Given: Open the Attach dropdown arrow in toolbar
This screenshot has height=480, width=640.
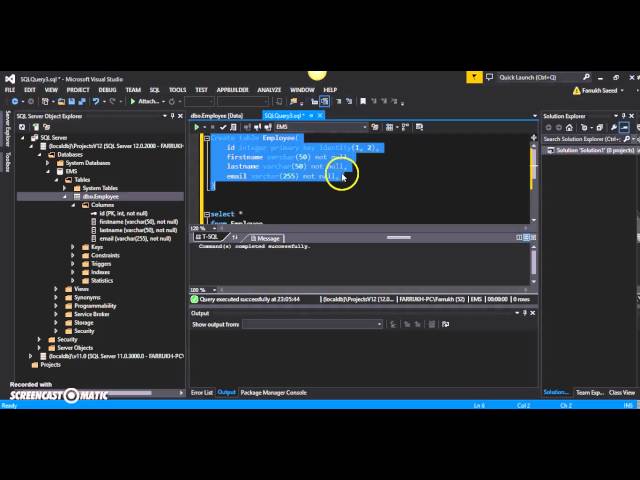Looking at the screenshot, I should coord(163,101).
